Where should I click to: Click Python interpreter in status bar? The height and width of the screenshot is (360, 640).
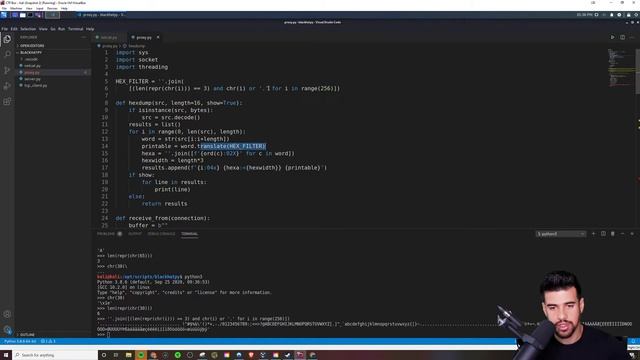point(20,341)
